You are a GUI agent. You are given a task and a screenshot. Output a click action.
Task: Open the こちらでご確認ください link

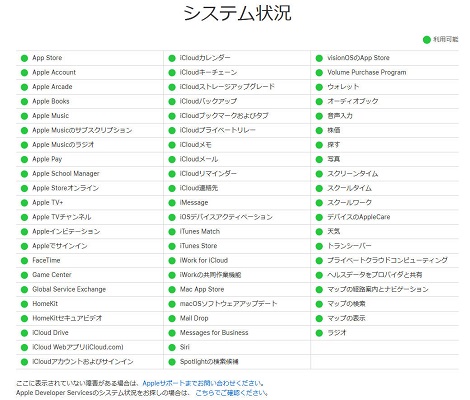pos(231,393)
